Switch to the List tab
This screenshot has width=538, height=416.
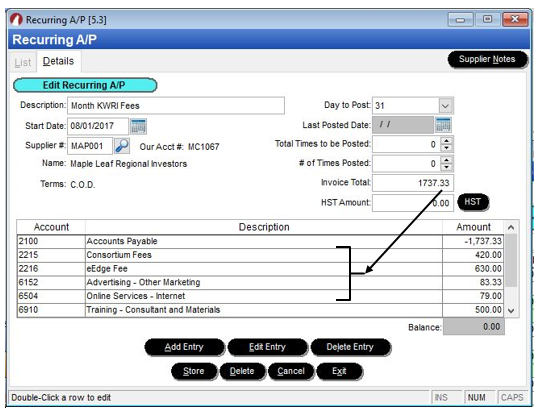(x=23, y=62)
